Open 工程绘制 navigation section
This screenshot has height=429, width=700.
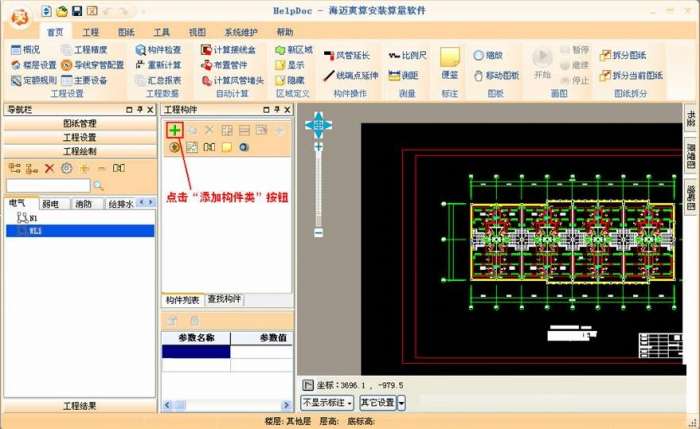pos(80,151)
